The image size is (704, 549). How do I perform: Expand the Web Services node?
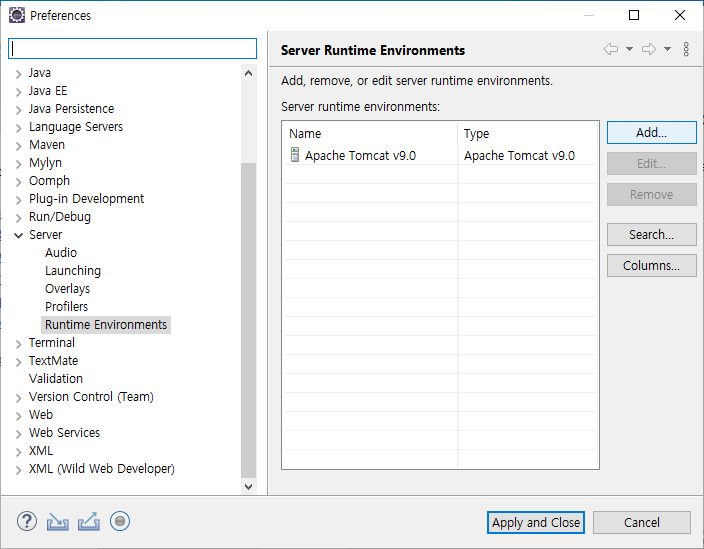[18, 434]
